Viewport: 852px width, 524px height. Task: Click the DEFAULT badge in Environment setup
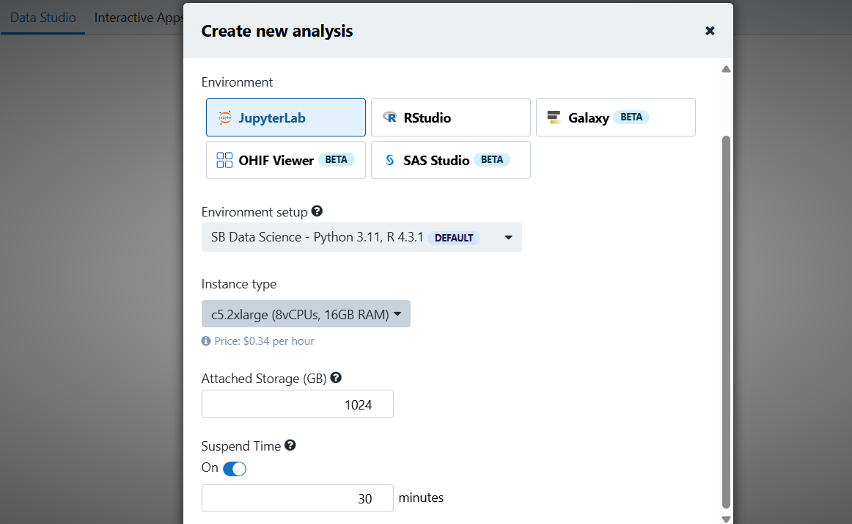click(454, 238)
